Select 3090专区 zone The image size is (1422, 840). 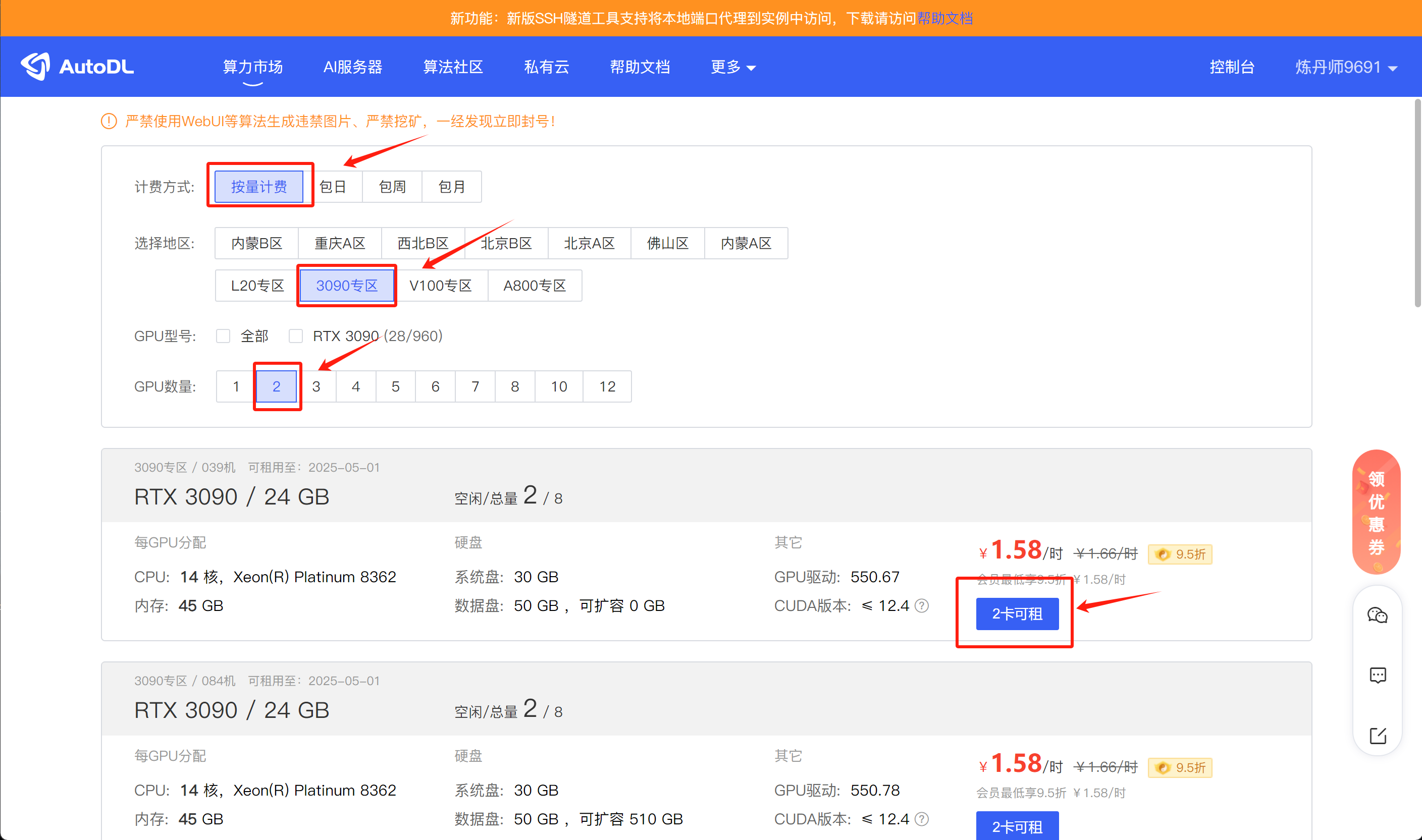(347, 286)
